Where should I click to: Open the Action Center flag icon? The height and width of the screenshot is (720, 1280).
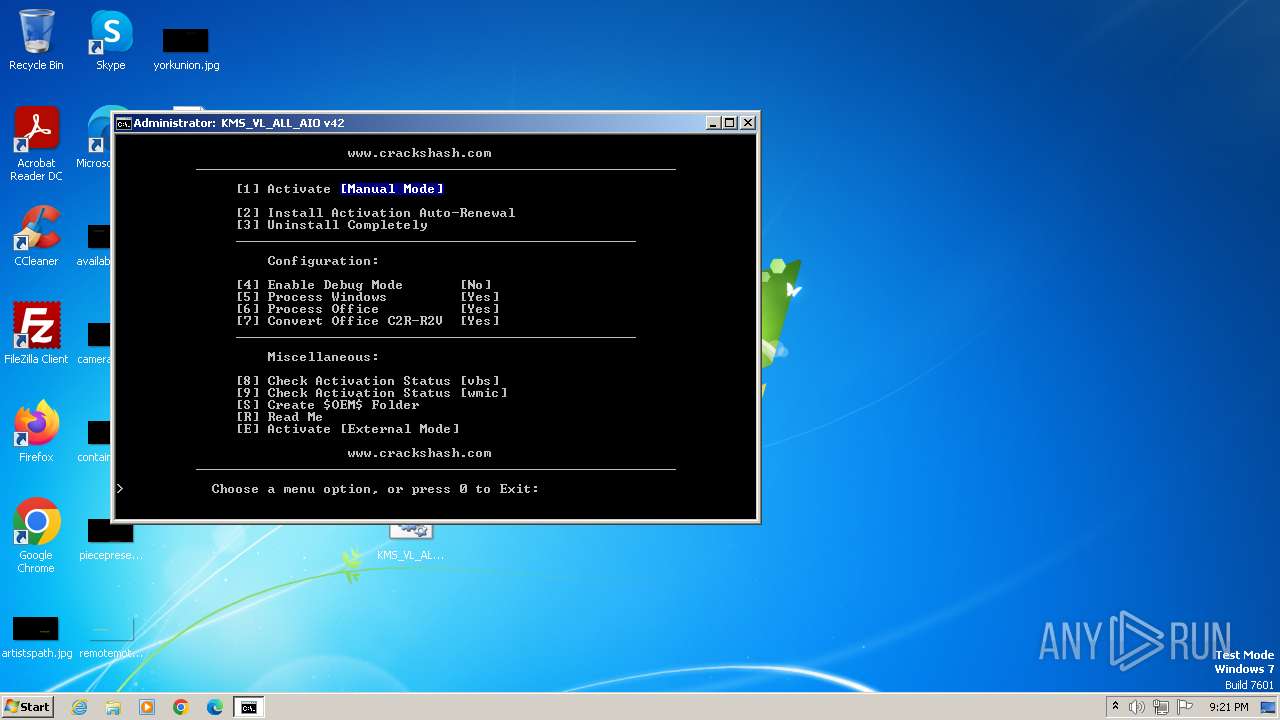pos(1185,707)
